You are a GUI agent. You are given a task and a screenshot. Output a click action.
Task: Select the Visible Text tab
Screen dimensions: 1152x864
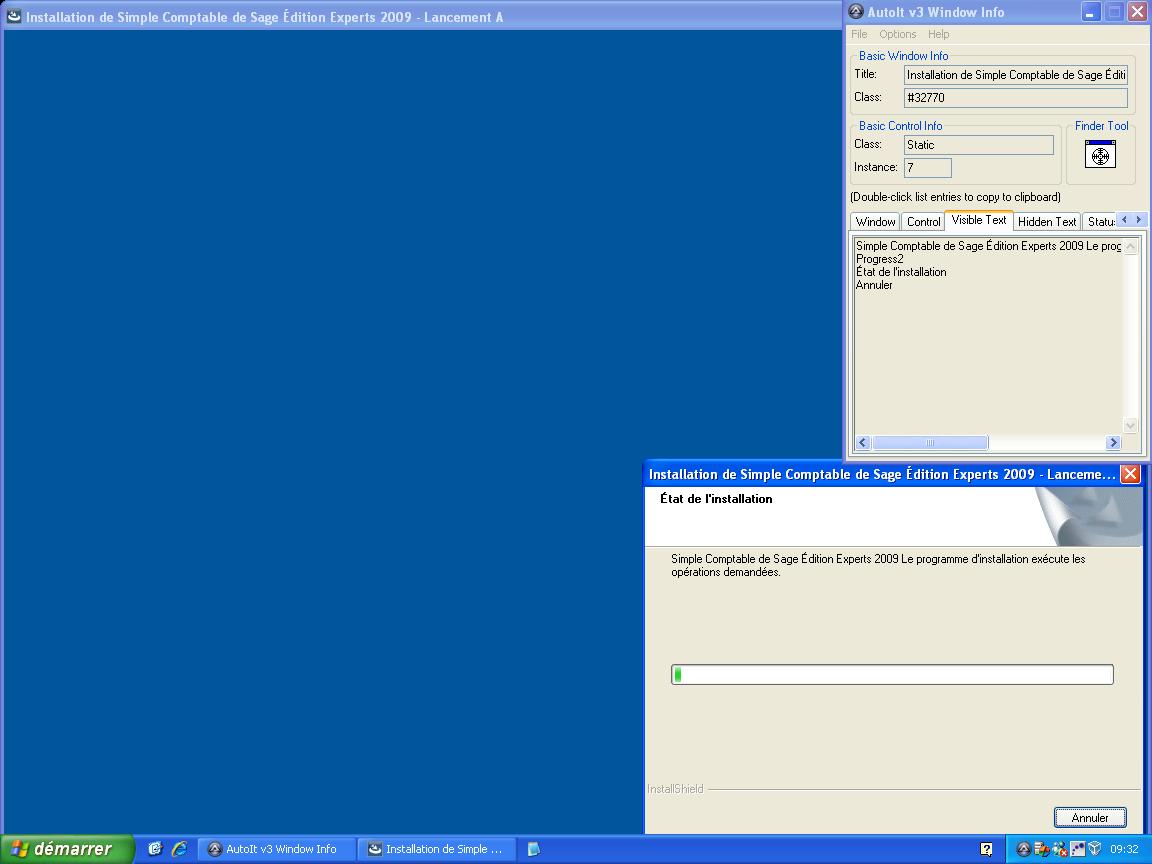979,220
